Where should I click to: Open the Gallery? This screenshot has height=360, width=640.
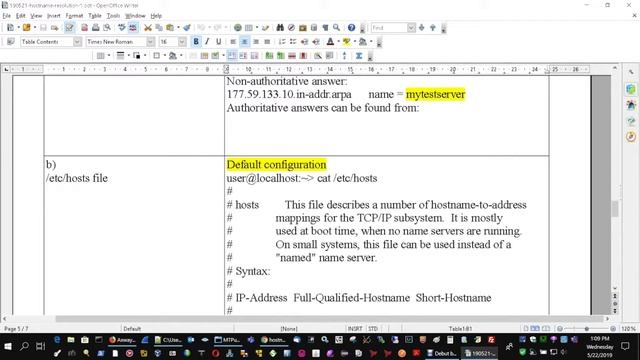[x=303, y=28]
